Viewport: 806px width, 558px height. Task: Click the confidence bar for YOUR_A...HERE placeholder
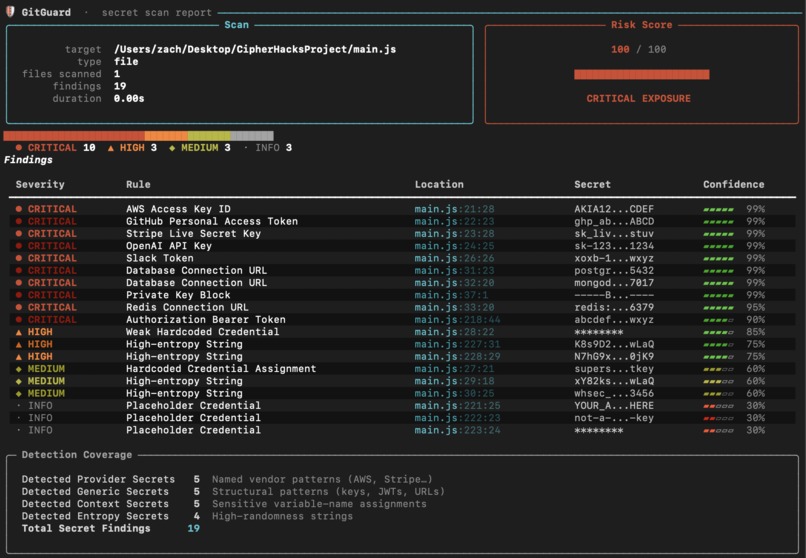[718, 406]
